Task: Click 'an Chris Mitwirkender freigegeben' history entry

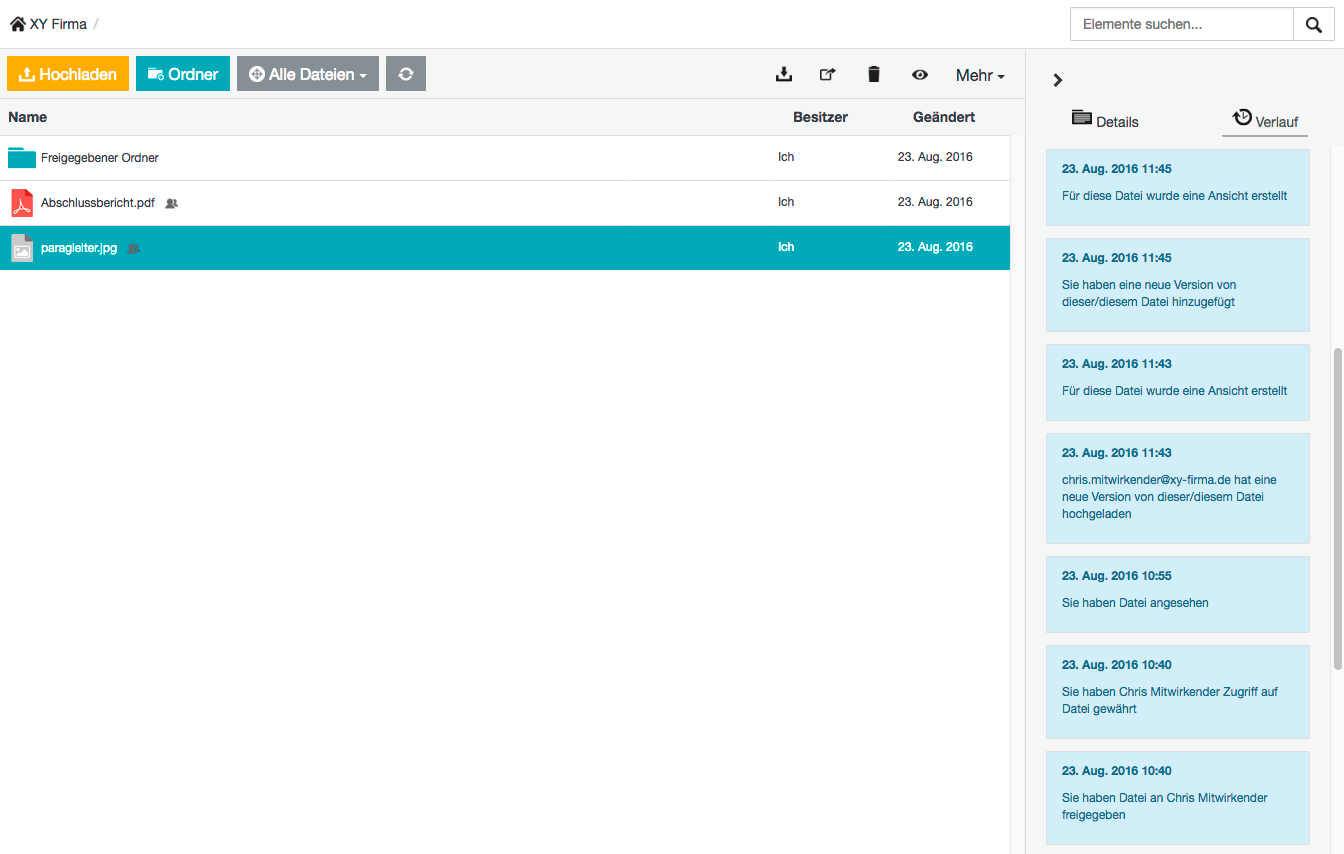Action: click(x=1178, y=798)
